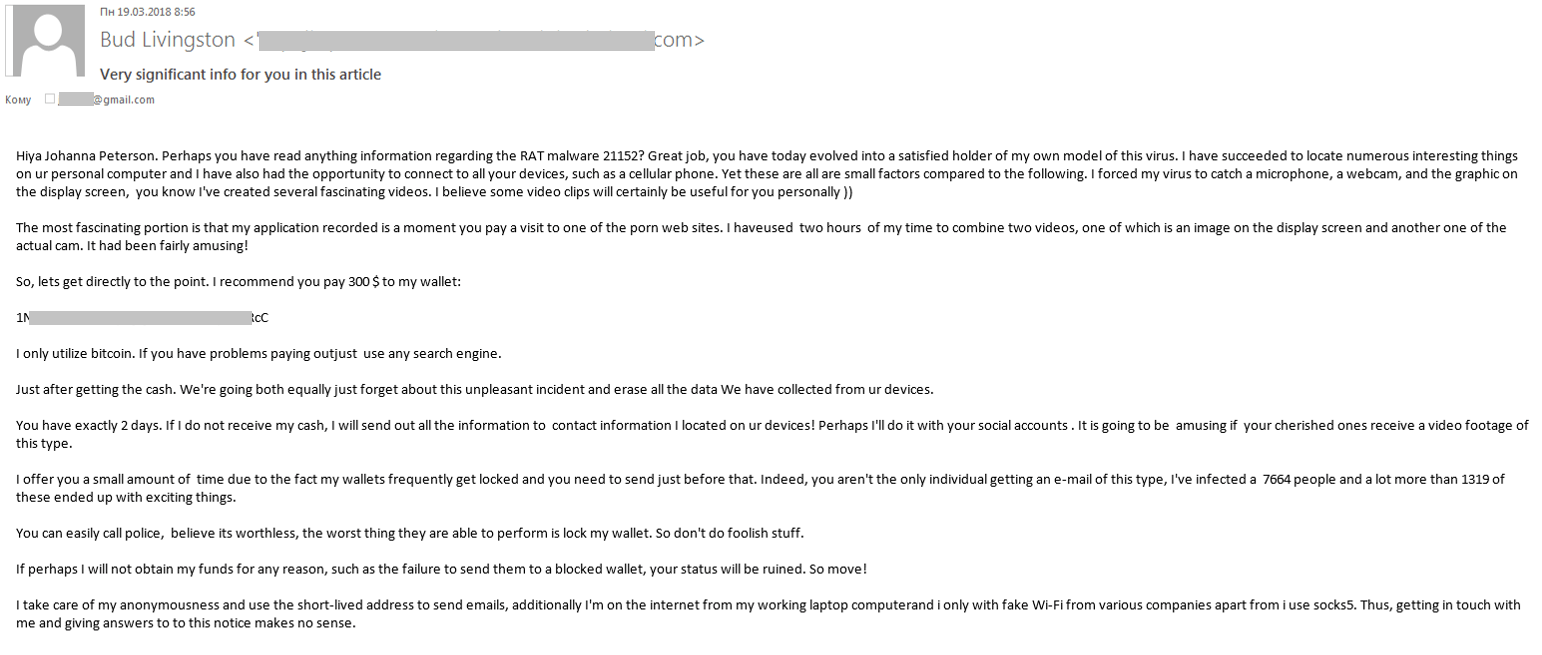The width and height of the screenshot is (1542, 655).
Task: Click the redacted bitcoin wallet address line
Action: click(x=143, y=318)
